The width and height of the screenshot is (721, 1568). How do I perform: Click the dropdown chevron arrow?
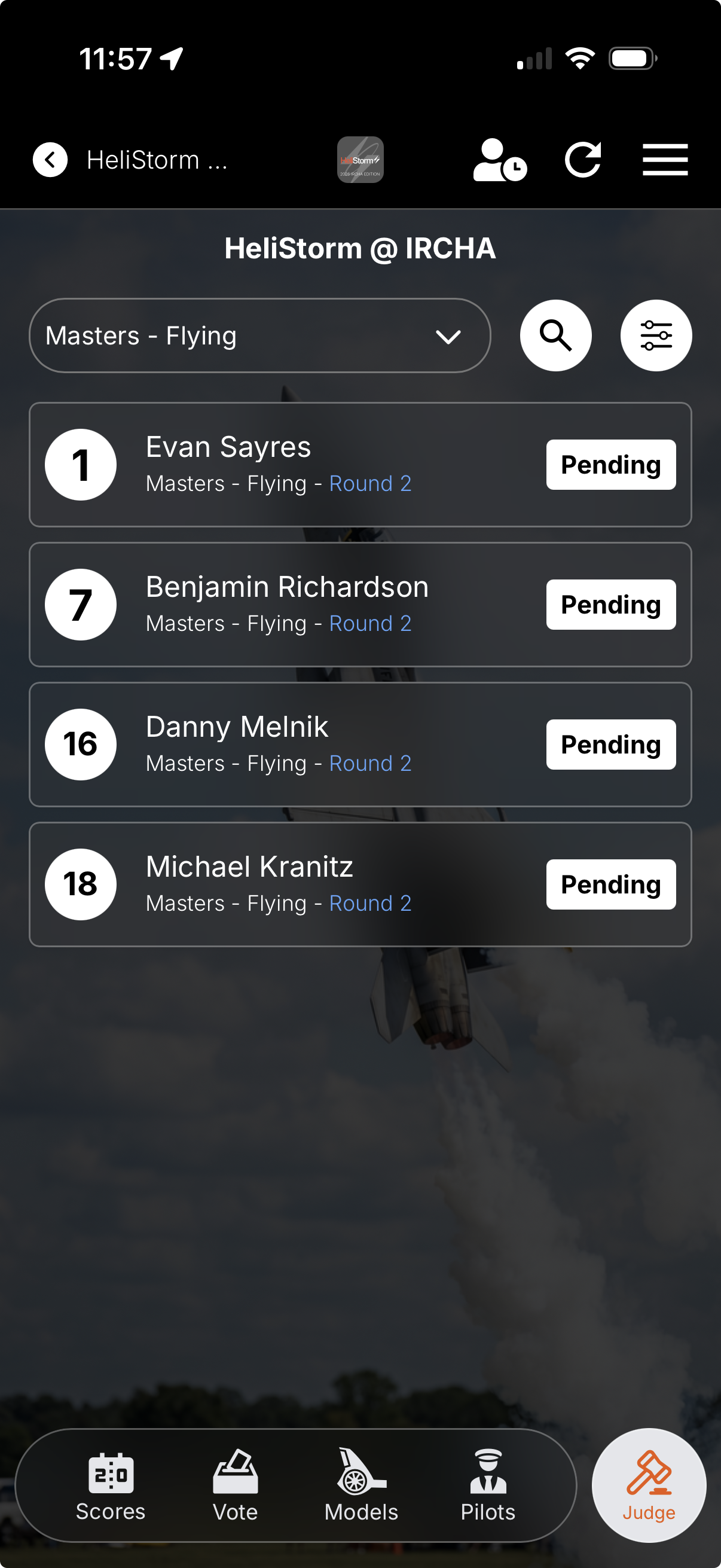pyautogui.click(x=448, y=337)
